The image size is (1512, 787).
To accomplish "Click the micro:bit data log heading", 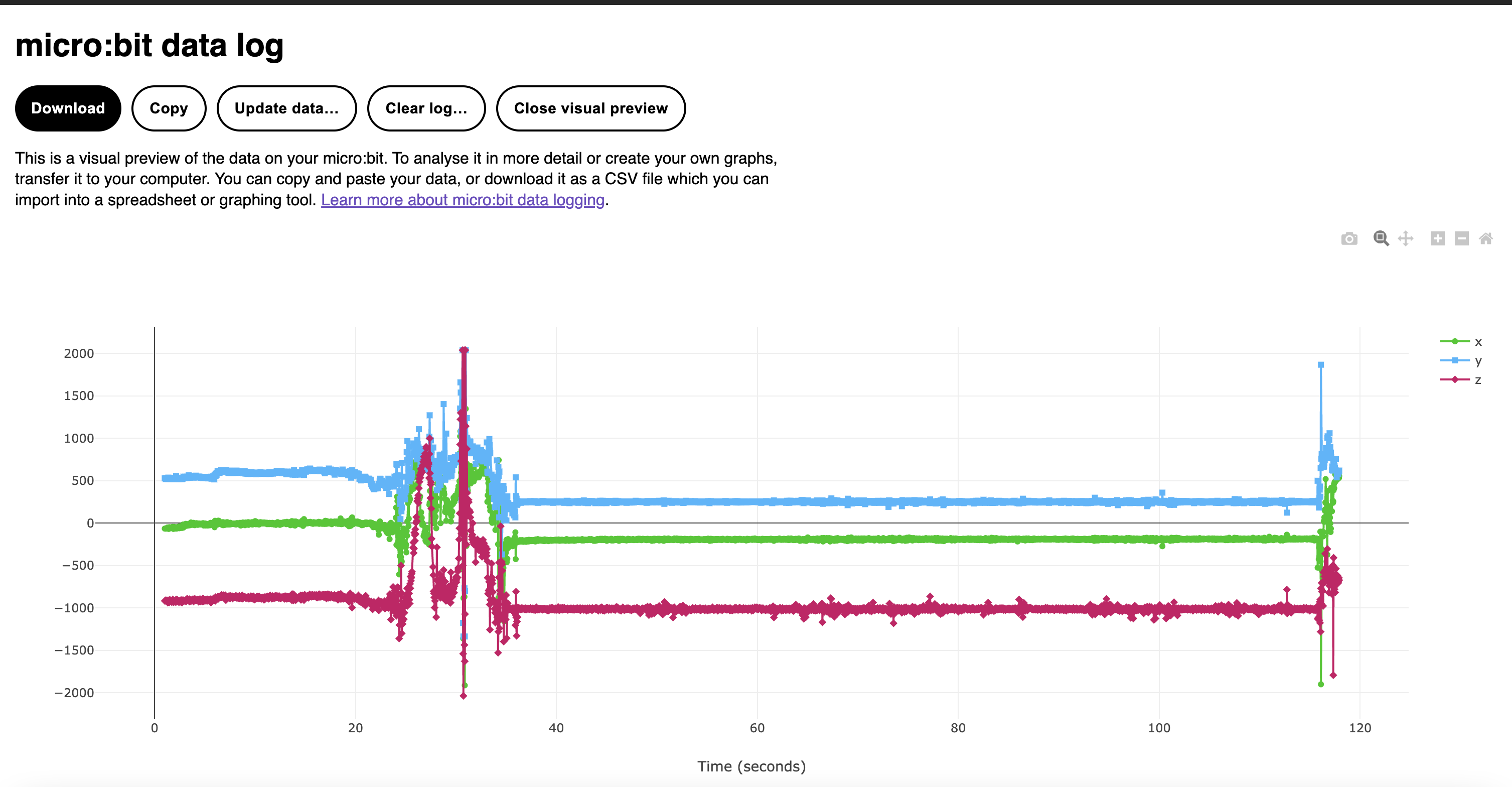I will click(x=149, y=46).
